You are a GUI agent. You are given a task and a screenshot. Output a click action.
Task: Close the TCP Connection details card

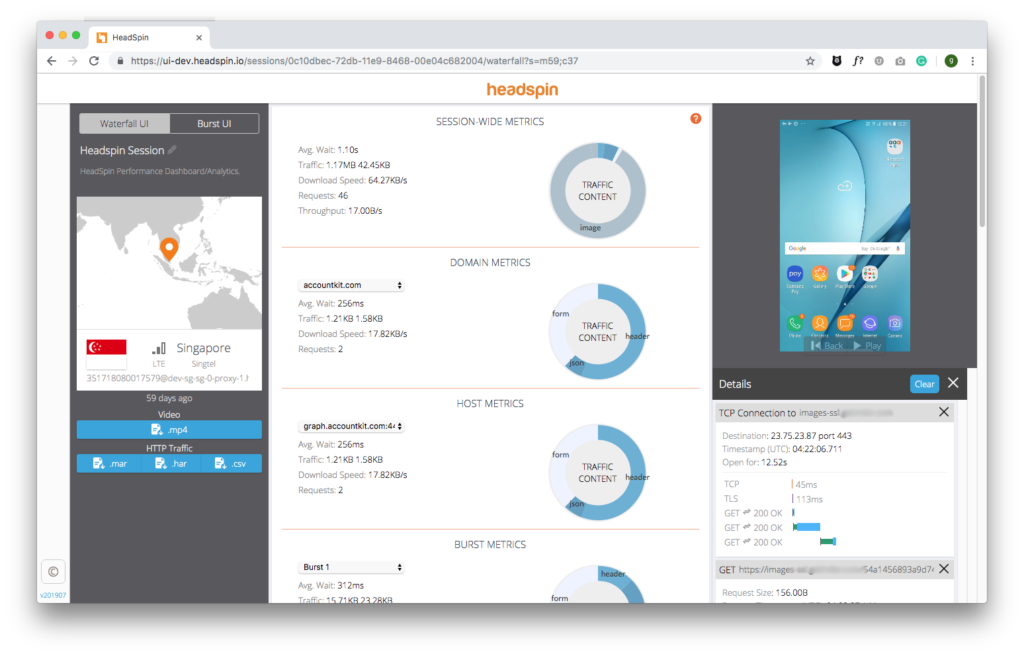pos(944,412)
